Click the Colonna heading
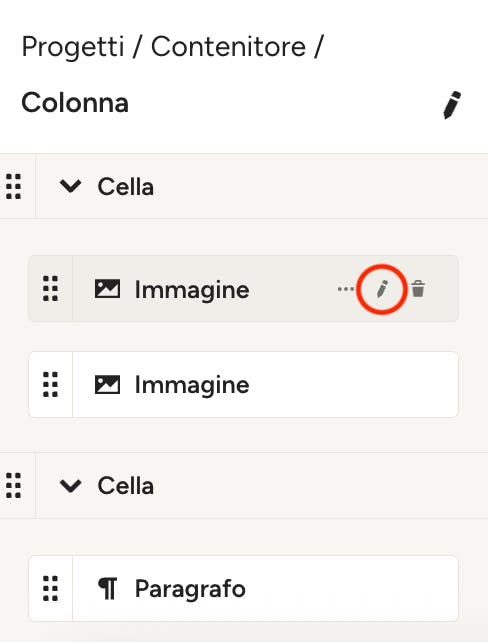 (75, 102)
